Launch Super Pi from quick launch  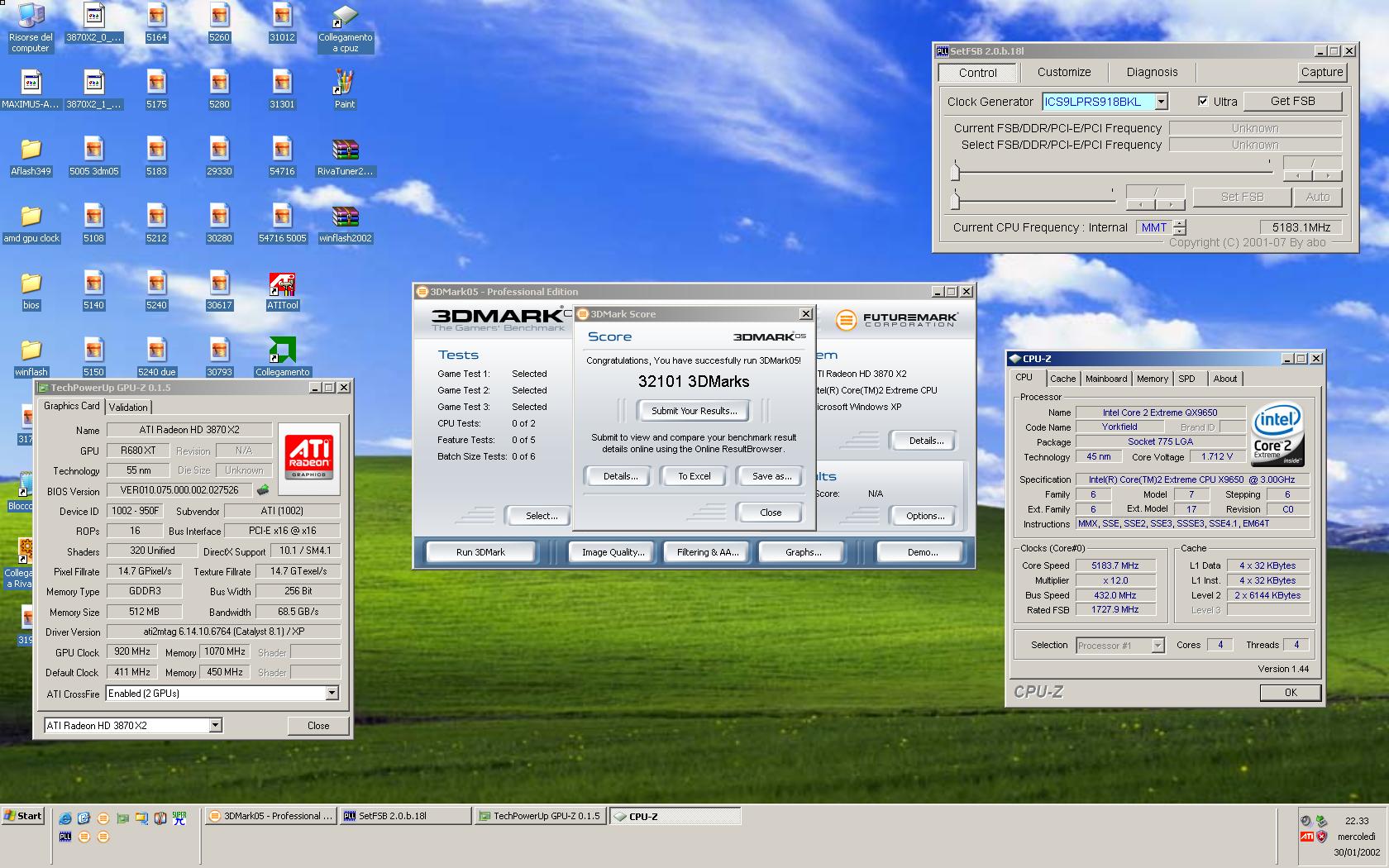[x=179, y=818]
